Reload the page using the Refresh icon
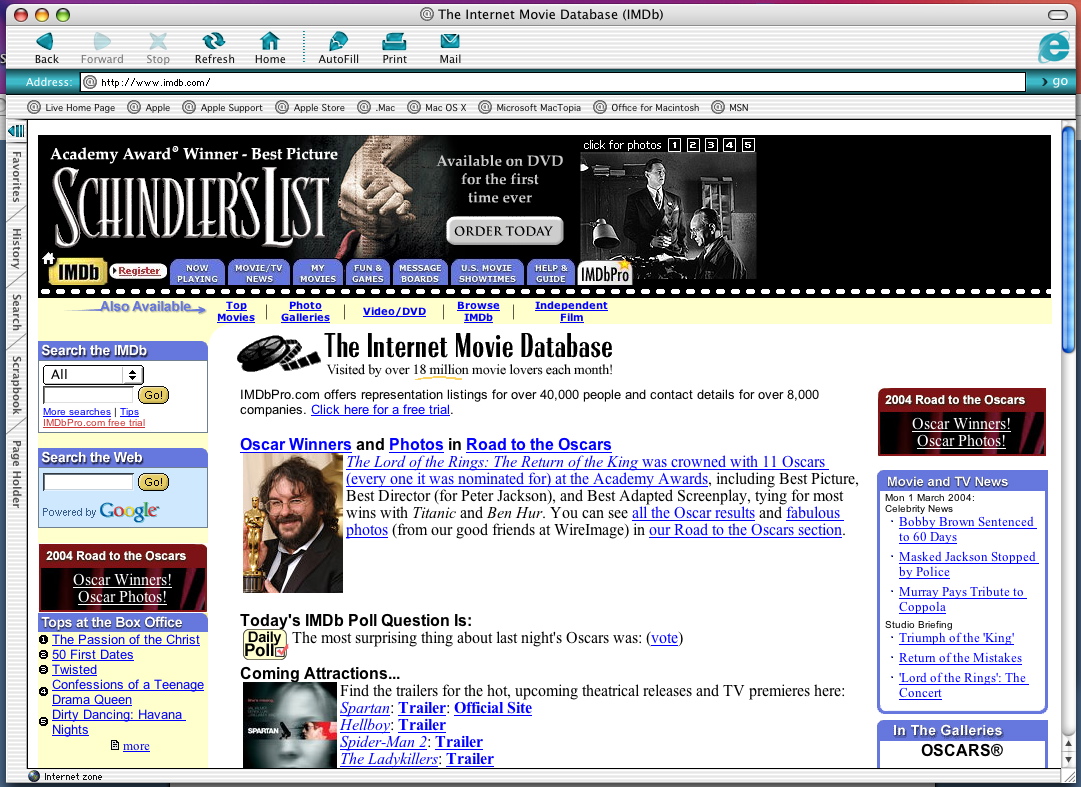Image resolution: width=1081 pixels, height=787 pixels. click(214, 41)
